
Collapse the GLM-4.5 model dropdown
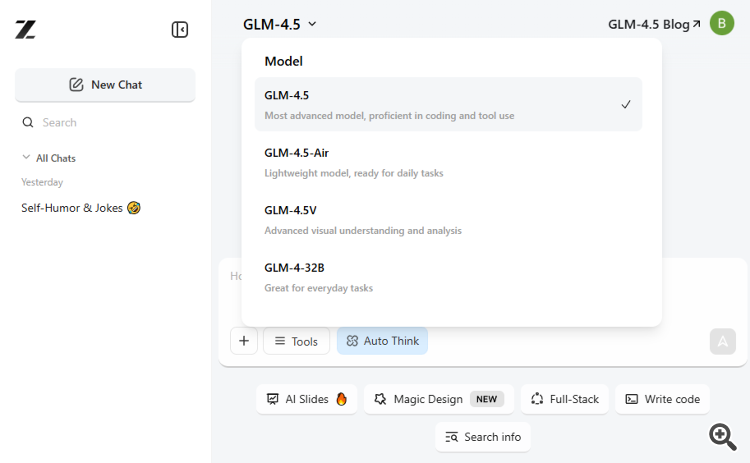(280, 24)
